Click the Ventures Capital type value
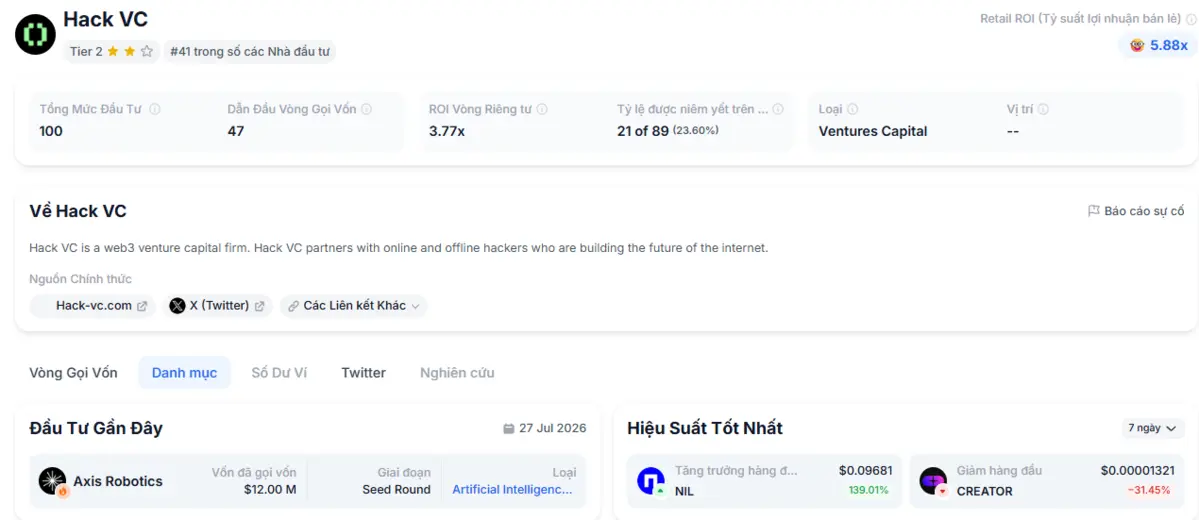Image resolution: width=1199 pixels, height=520 pixels. point(872,131)
